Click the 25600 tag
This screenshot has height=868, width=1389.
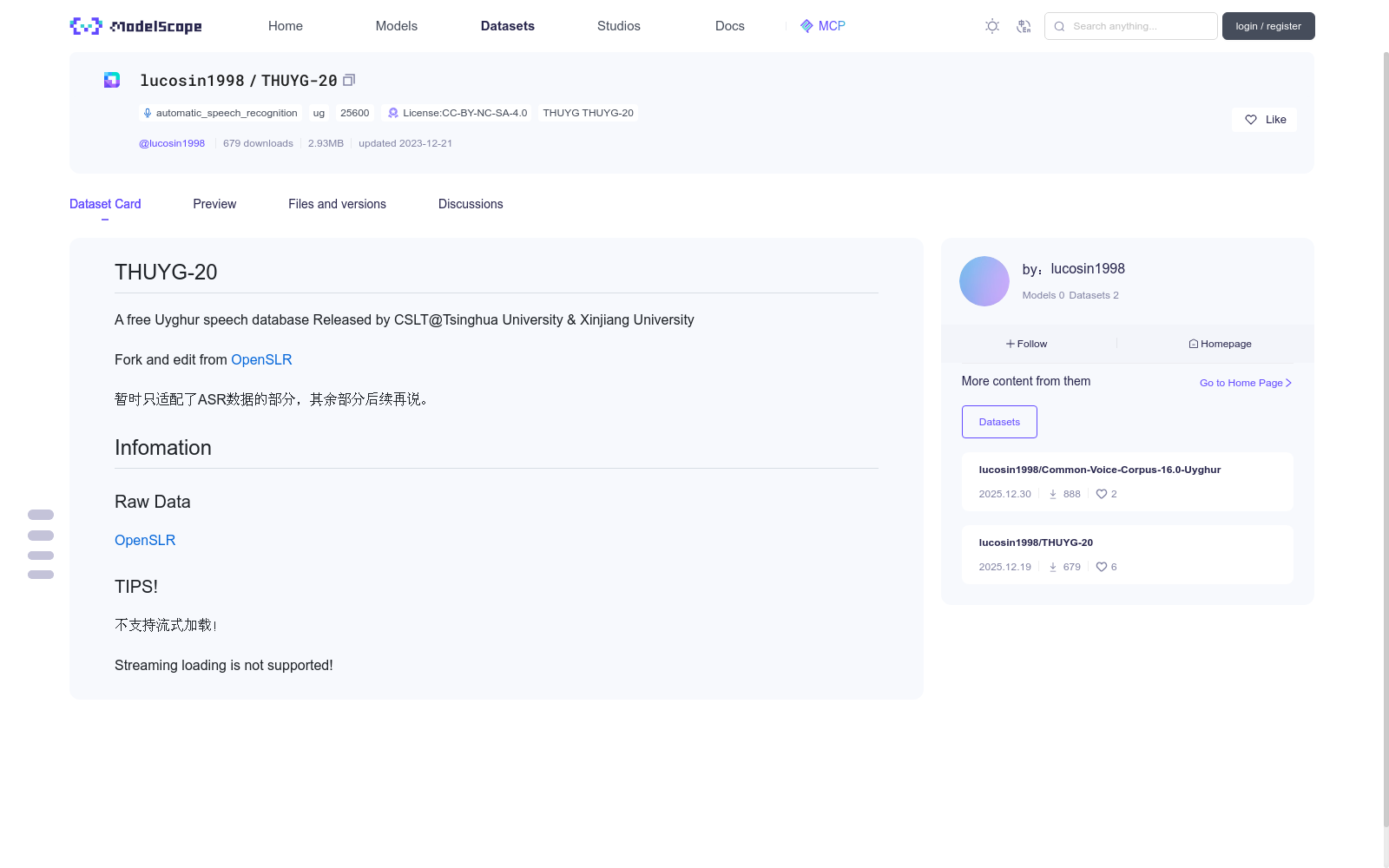355,113
